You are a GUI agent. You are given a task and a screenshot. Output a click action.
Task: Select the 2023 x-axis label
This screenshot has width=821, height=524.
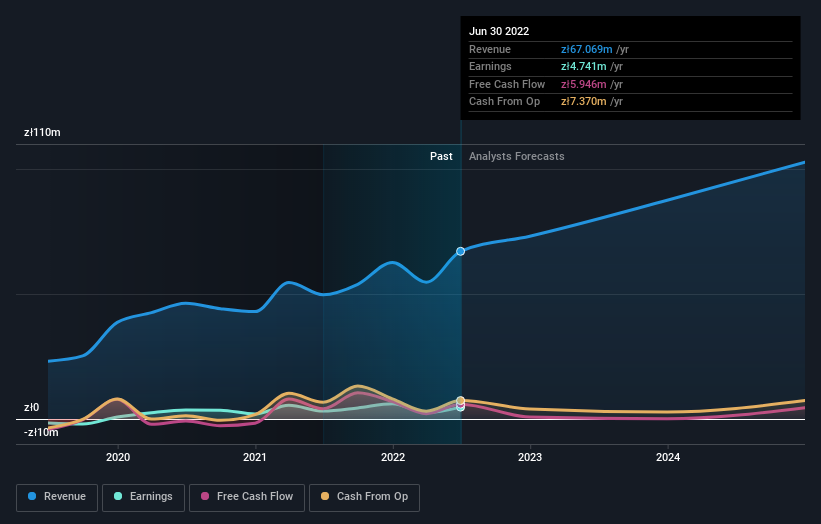click(530, 457)
